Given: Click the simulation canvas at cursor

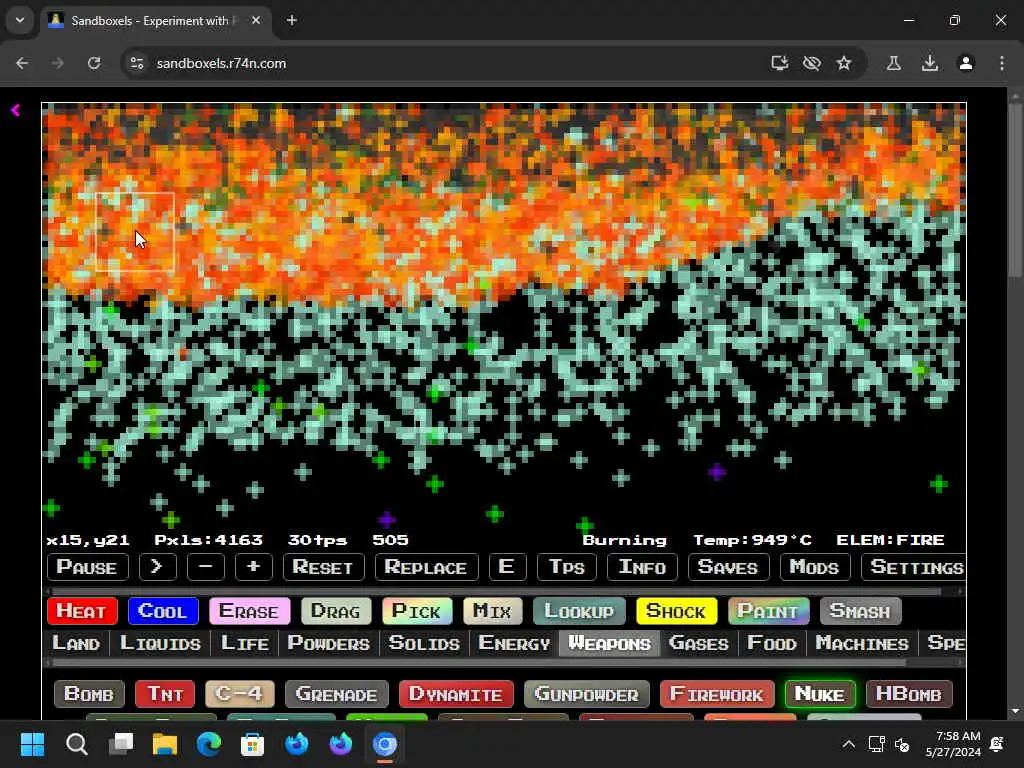Looking at the screenshot, I should coord(135,231).
